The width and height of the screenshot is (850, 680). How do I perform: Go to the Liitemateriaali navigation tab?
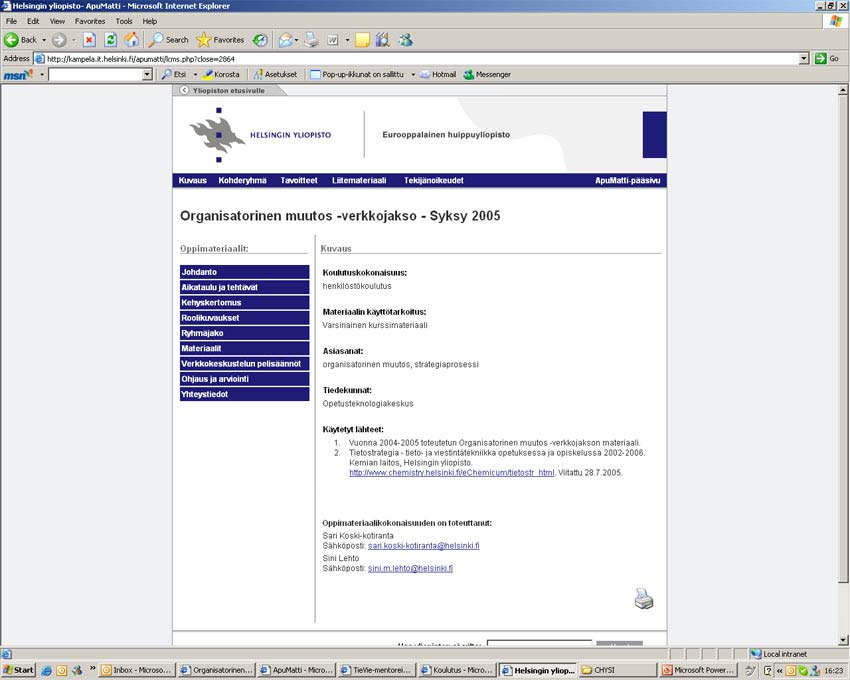click(x=359, y=181)
